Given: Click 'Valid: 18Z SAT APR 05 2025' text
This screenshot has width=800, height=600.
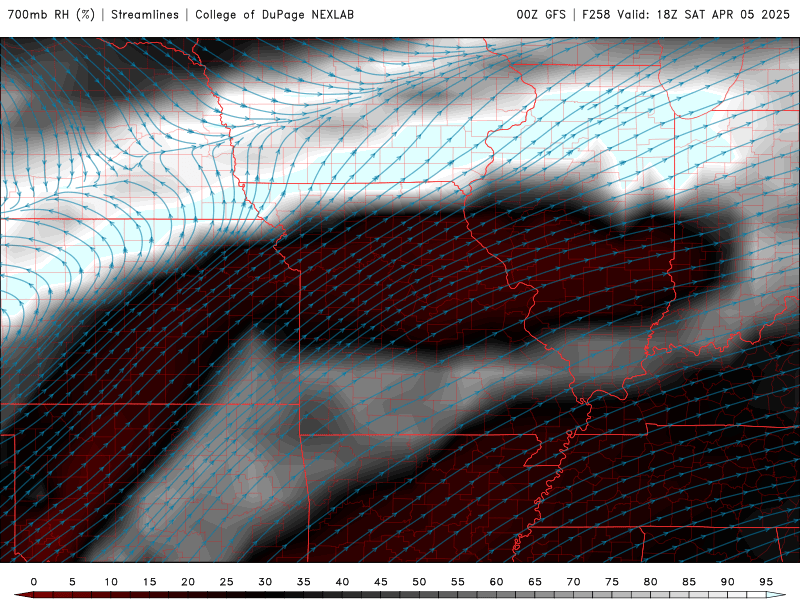Looking at the screenshot, I should pos(704,15).
